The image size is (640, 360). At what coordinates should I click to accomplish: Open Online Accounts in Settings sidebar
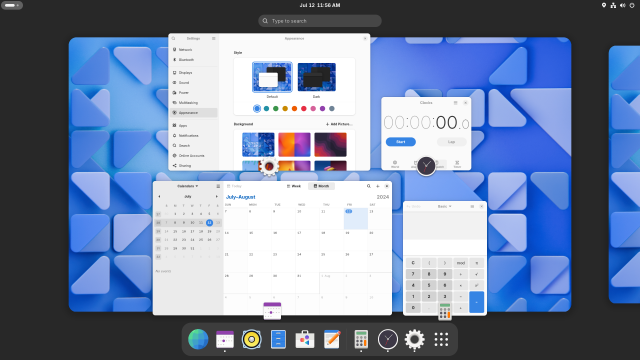point(193,156)
